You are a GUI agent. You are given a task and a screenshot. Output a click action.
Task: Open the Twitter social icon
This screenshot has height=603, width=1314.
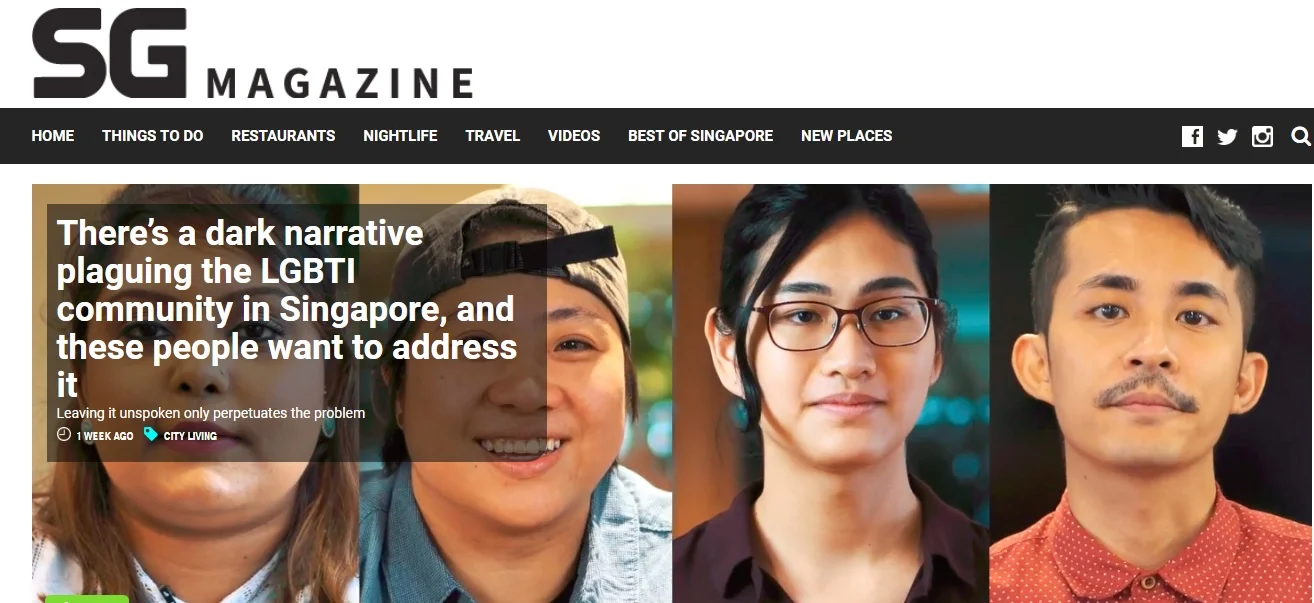[1227, 137]
